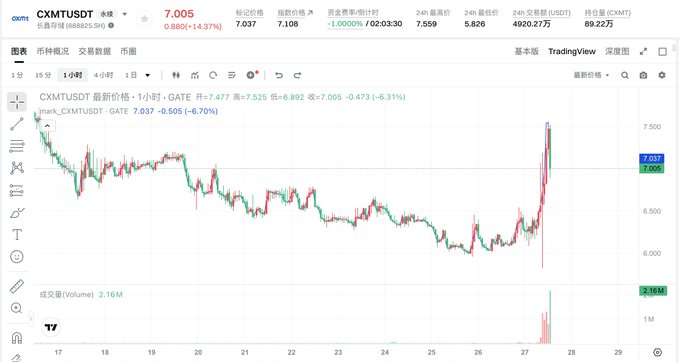Open the chart template list icon
This screenshot has width=680, height=362.
[x=232, y=75]
